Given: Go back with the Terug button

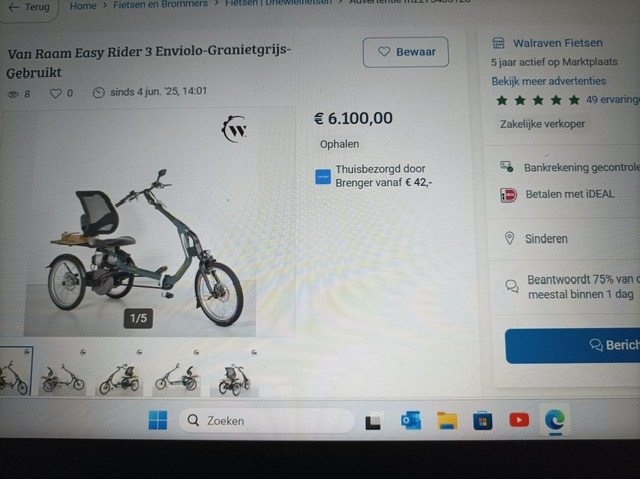Looking at the screenshot, I should coord(29,8).
